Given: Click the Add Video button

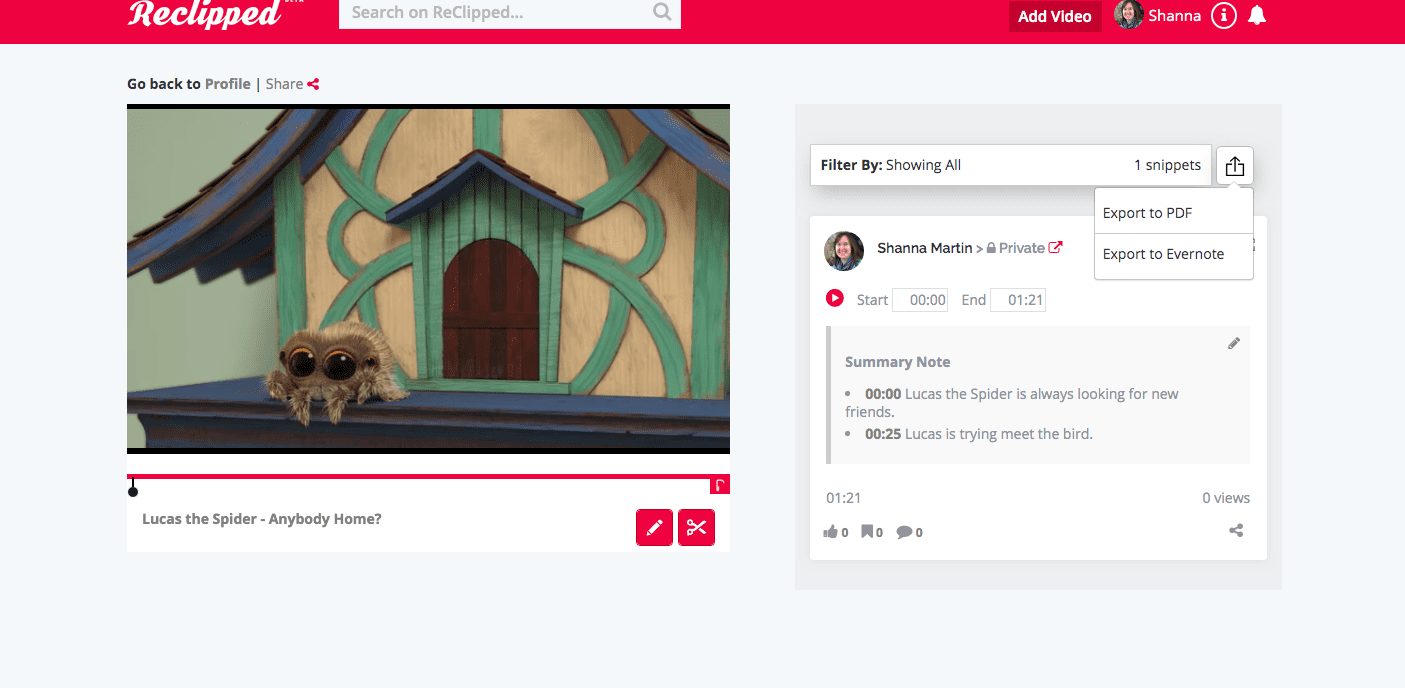Looking at the screenshot, I should coord(1055,16).
